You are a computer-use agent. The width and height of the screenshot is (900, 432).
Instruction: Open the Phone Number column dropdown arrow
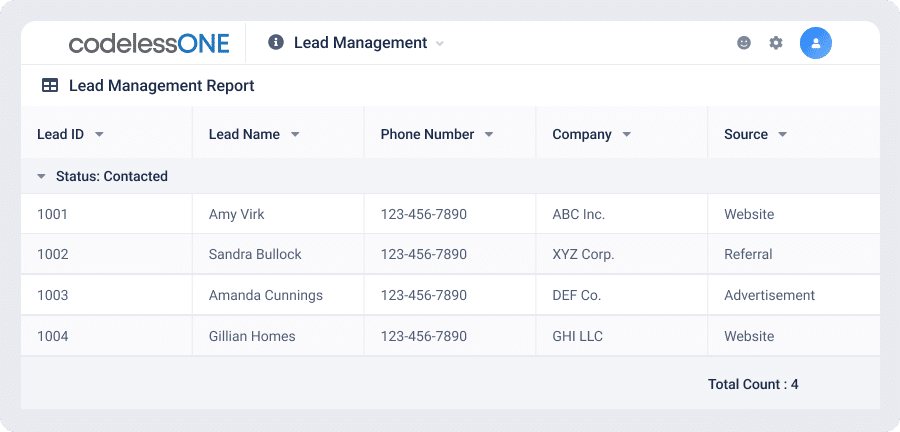click(x=489, y=134)
